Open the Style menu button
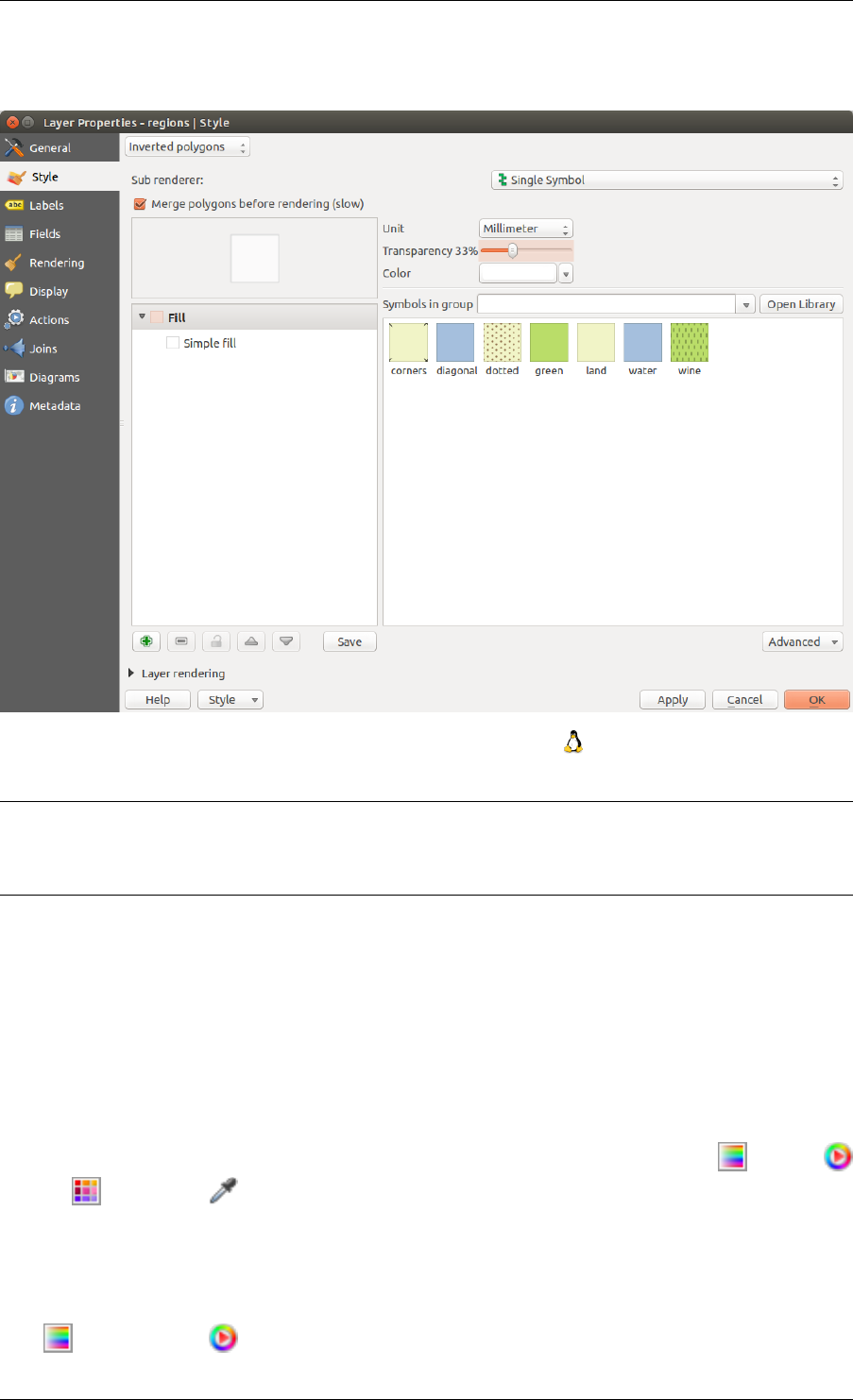Screen dimensions: 853x1400 pyautogui.click(x=230, y=700)
